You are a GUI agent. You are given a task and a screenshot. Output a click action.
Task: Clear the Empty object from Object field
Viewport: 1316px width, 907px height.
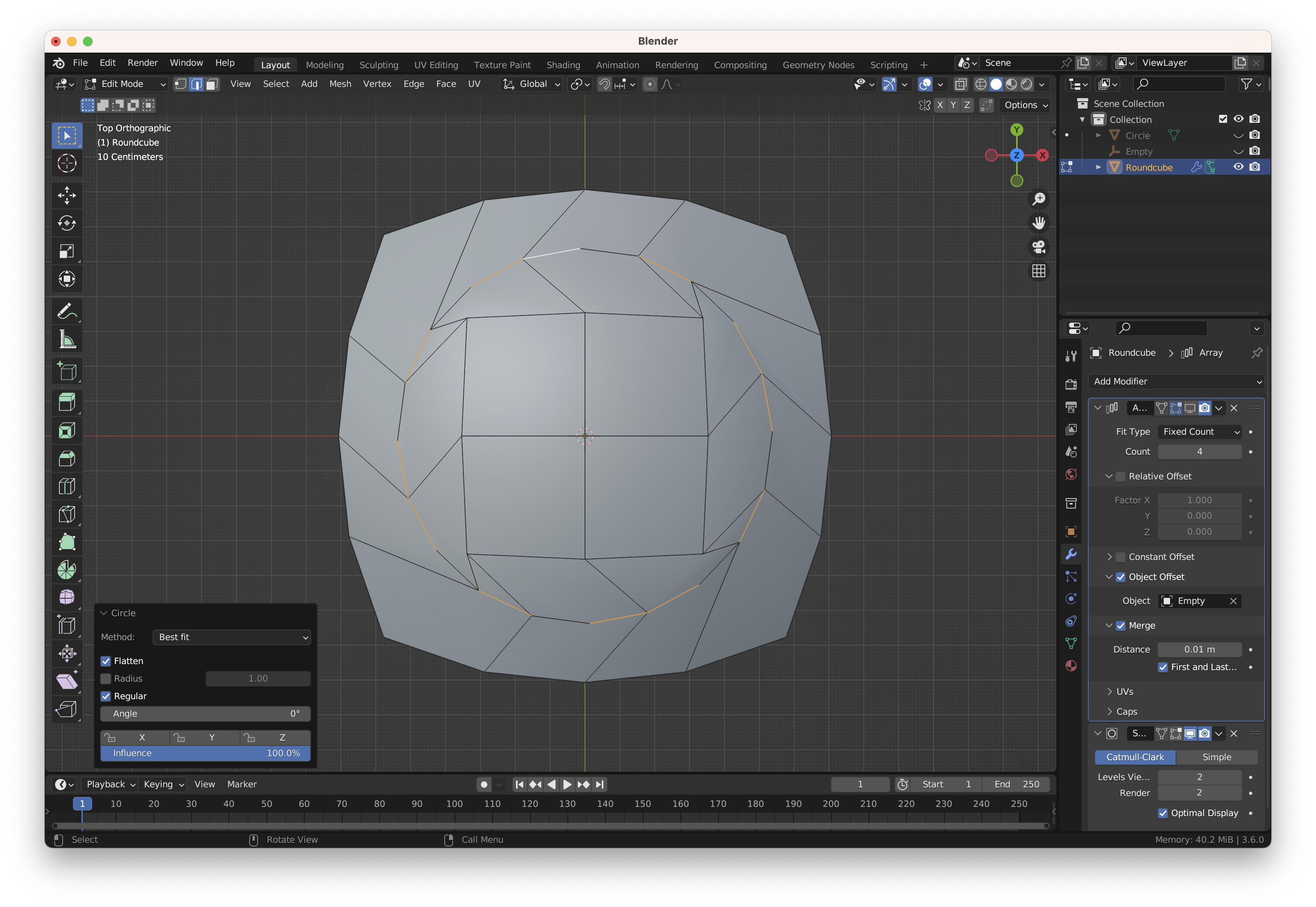(x=1233, y=601)
